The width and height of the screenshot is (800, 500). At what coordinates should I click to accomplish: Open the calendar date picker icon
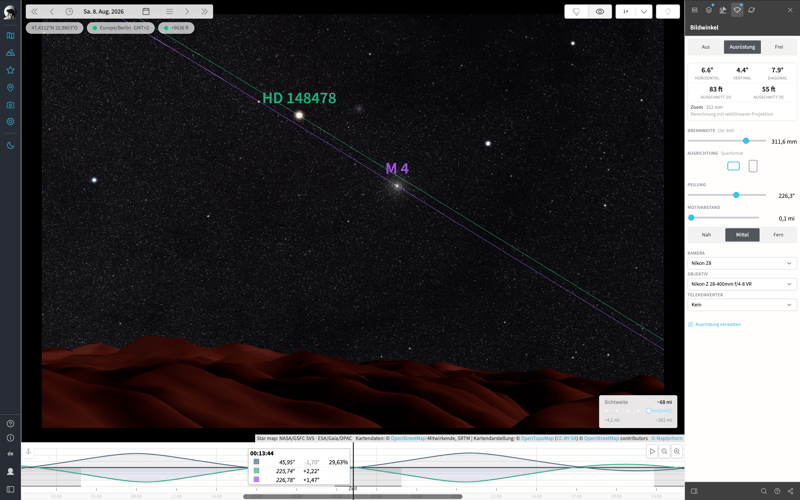[146, 11]
